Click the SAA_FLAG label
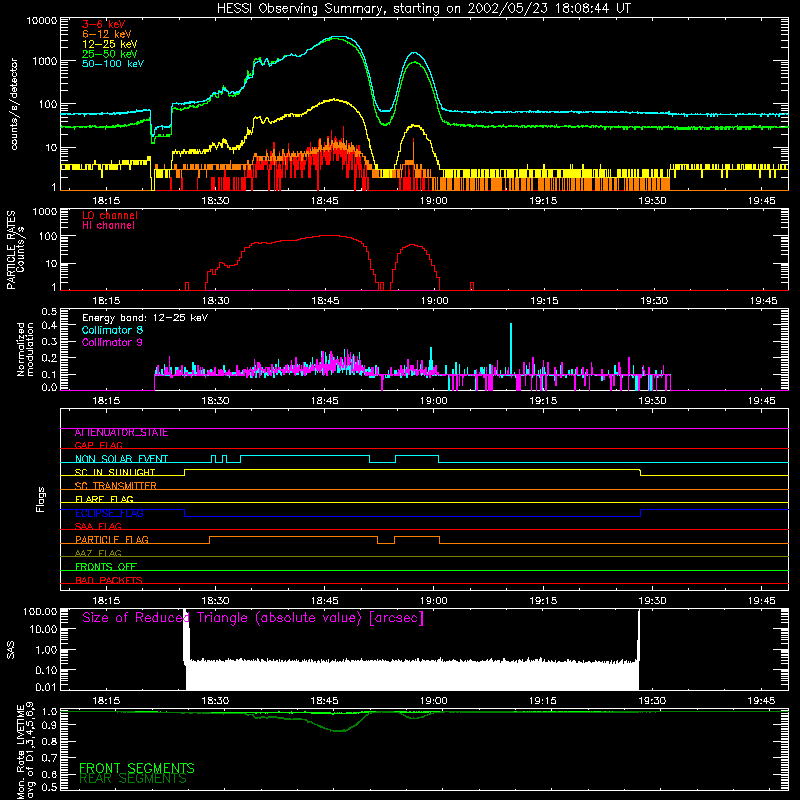Viewport: 800px width, 800px height. 98,526
